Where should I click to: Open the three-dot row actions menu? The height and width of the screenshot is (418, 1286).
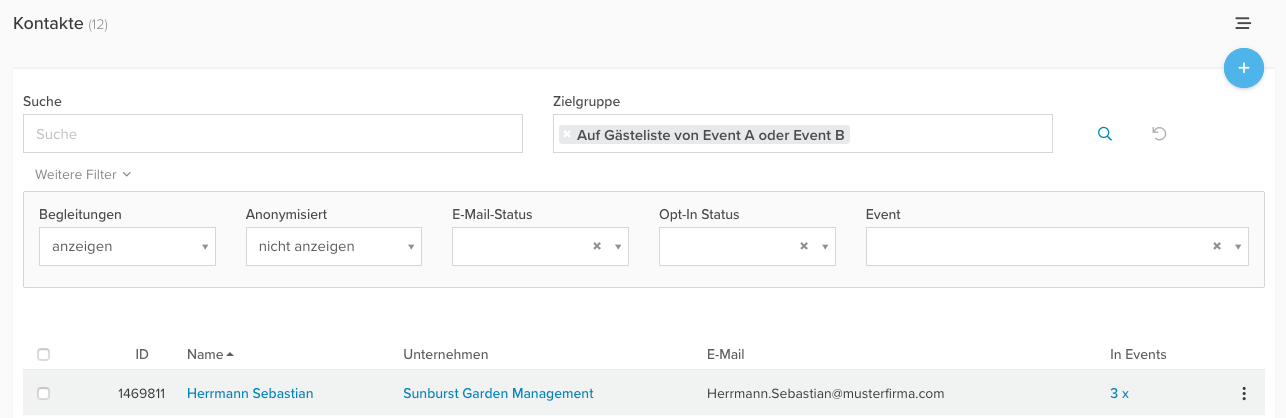[1244, 394]
